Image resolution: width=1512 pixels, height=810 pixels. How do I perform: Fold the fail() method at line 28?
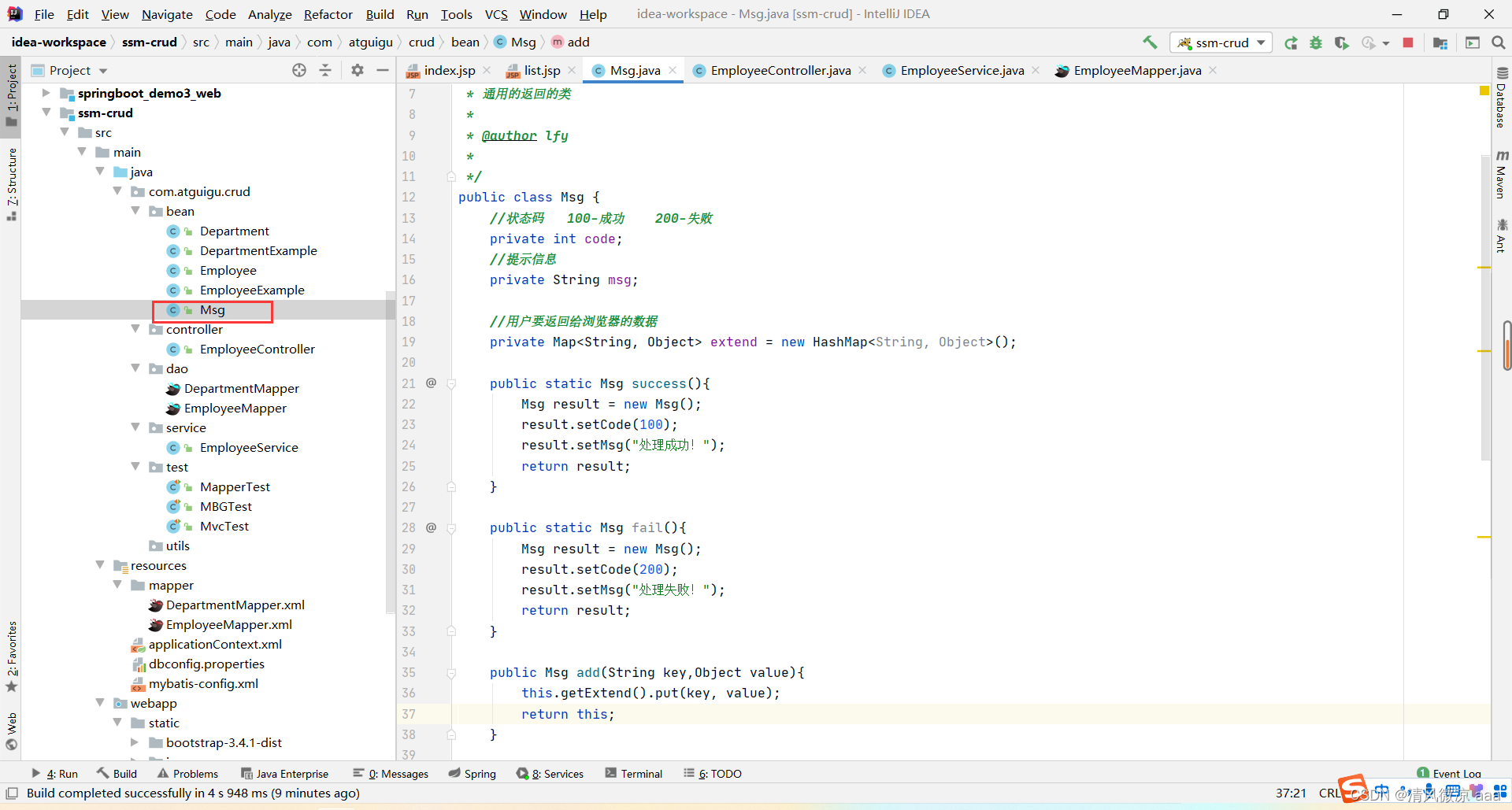click(x=451, y=528)
